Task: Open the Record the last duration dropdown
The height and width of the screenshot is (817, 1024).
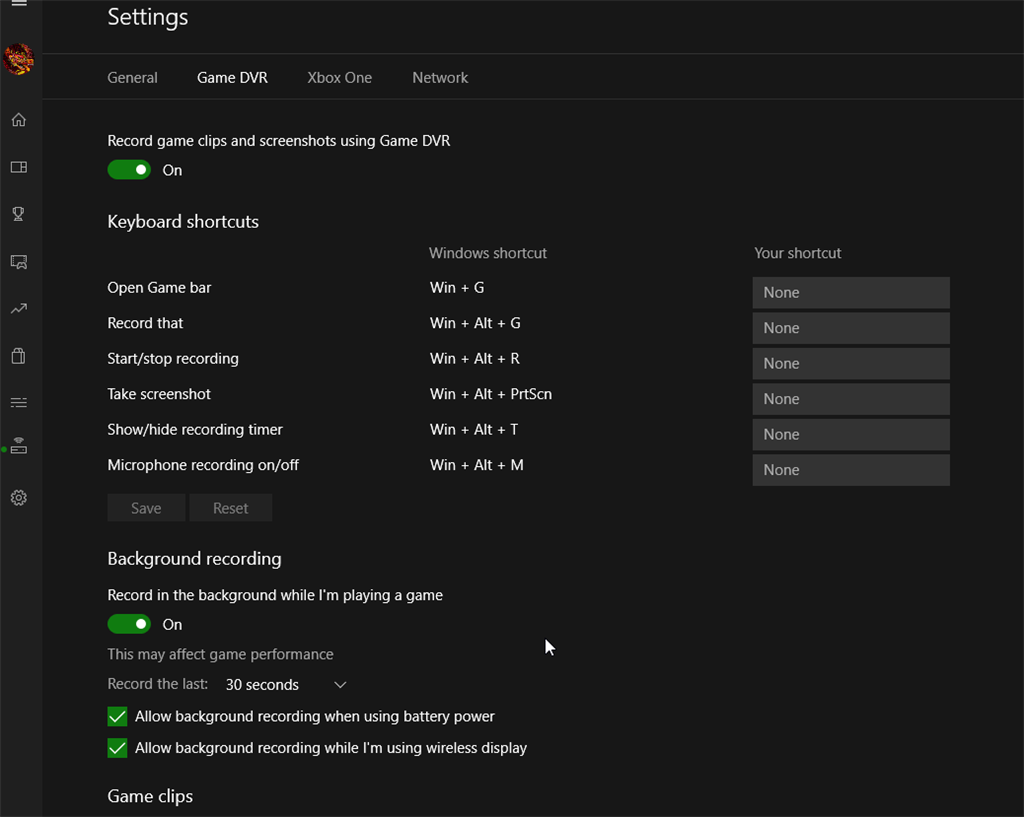Action: tap(285, 684)
